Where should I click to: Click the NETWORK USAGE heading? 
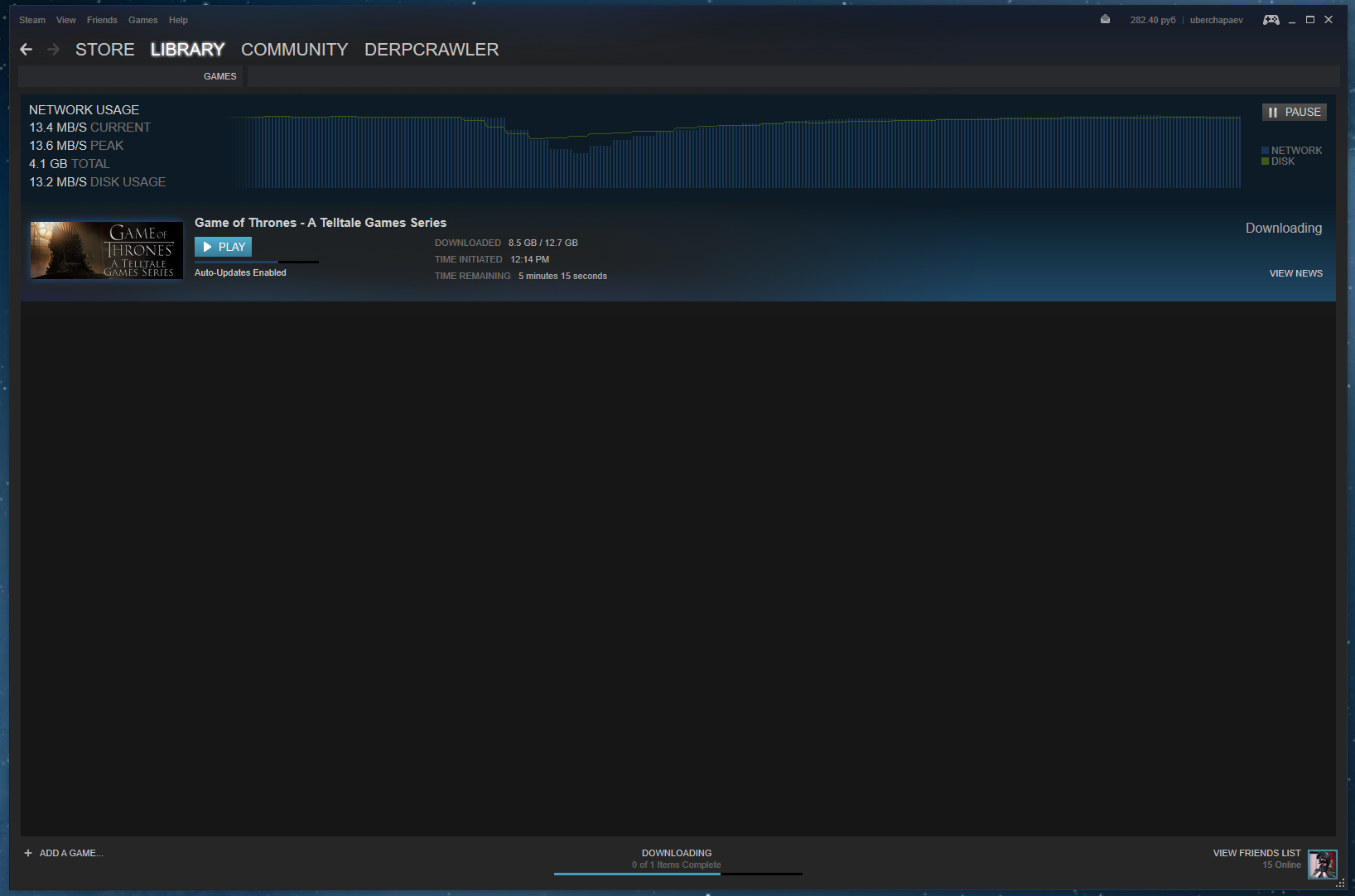pos(84,110)
